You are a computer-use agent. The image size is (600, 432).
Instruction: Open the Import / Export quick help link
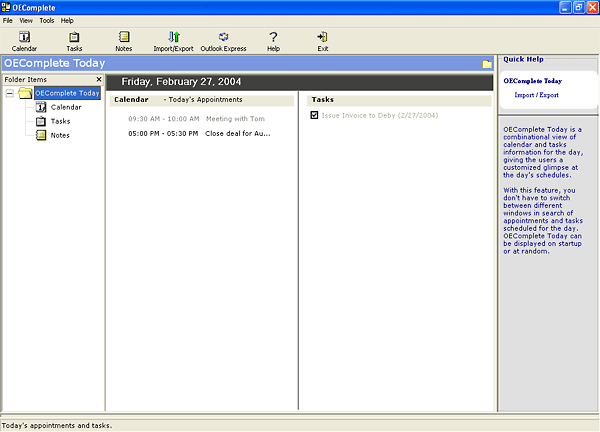536,95
